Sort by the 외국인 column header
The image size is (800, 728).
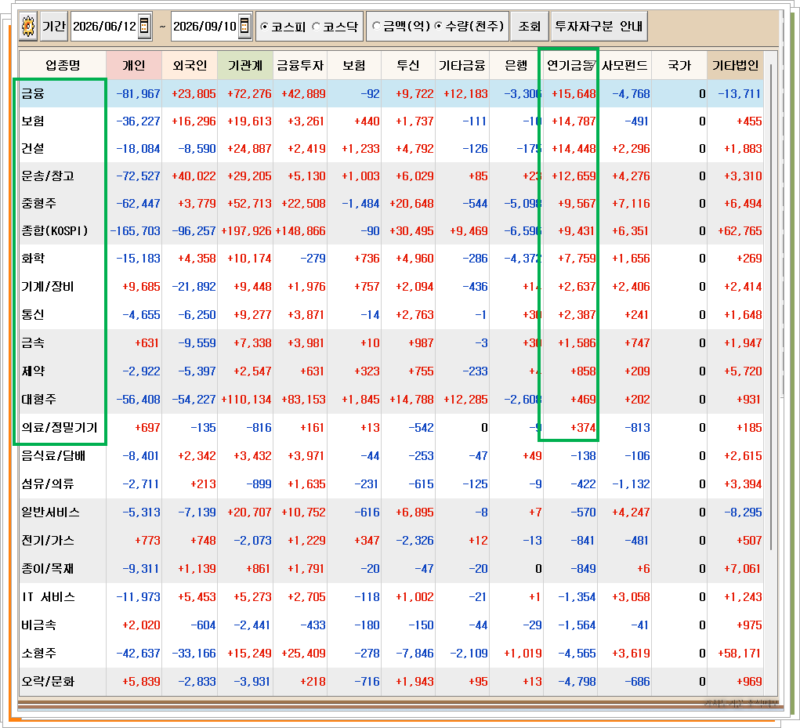coord(189,65)
